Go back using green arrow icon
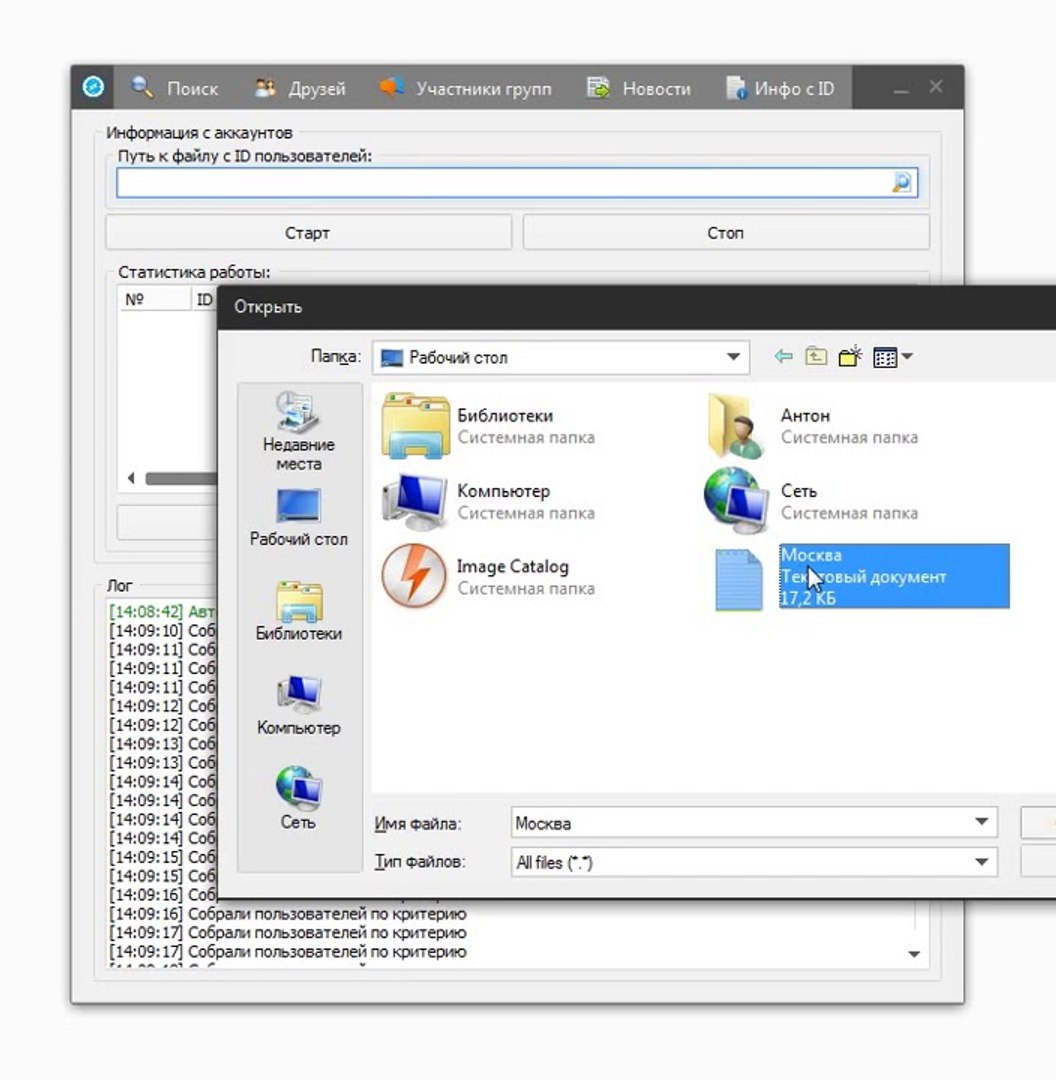This screenshot has height=1080, width=1056. 783,356
